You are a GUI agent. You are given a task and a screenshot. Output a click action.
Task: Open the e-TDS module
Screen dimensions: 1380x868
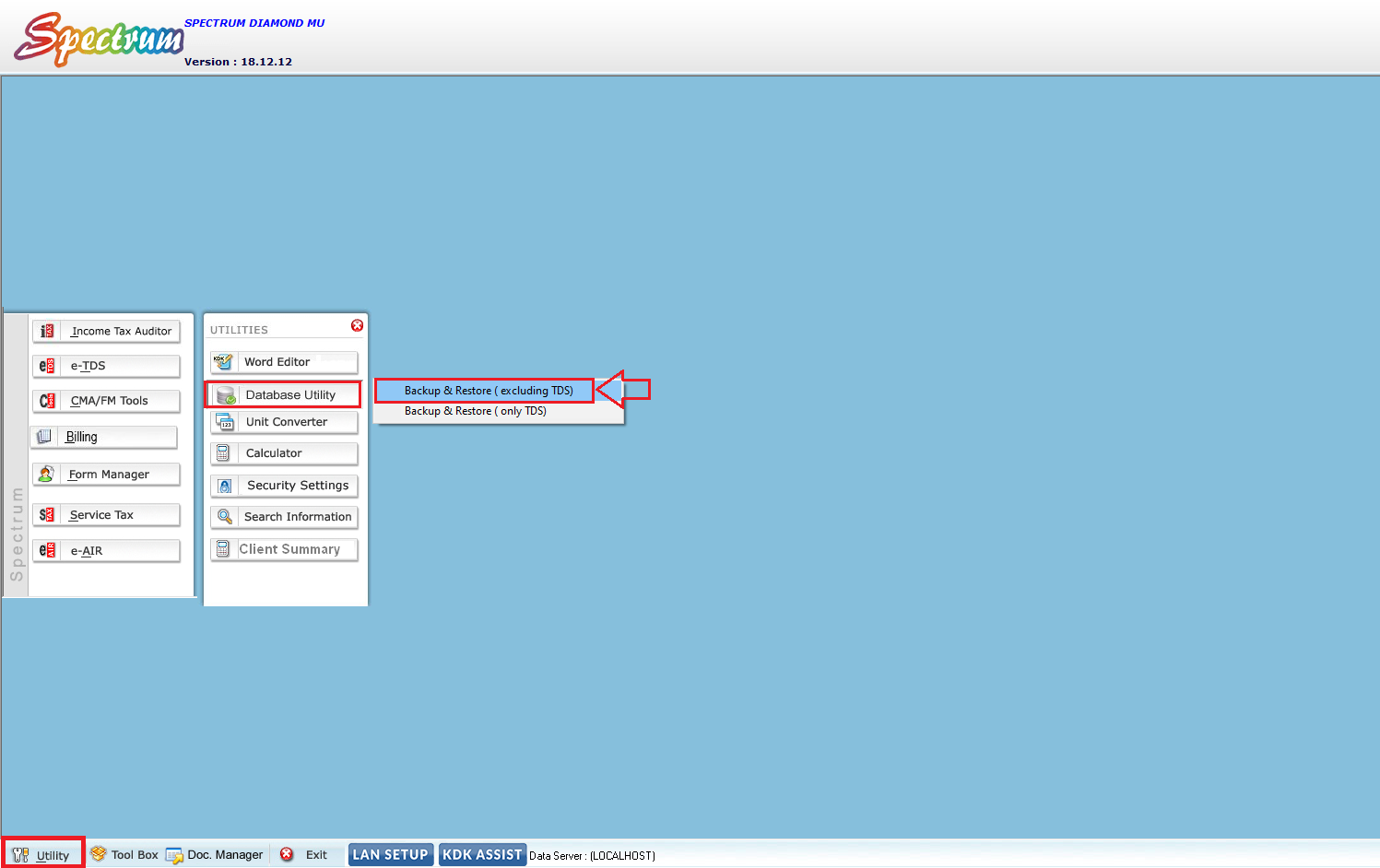click(x=106, y=366)
